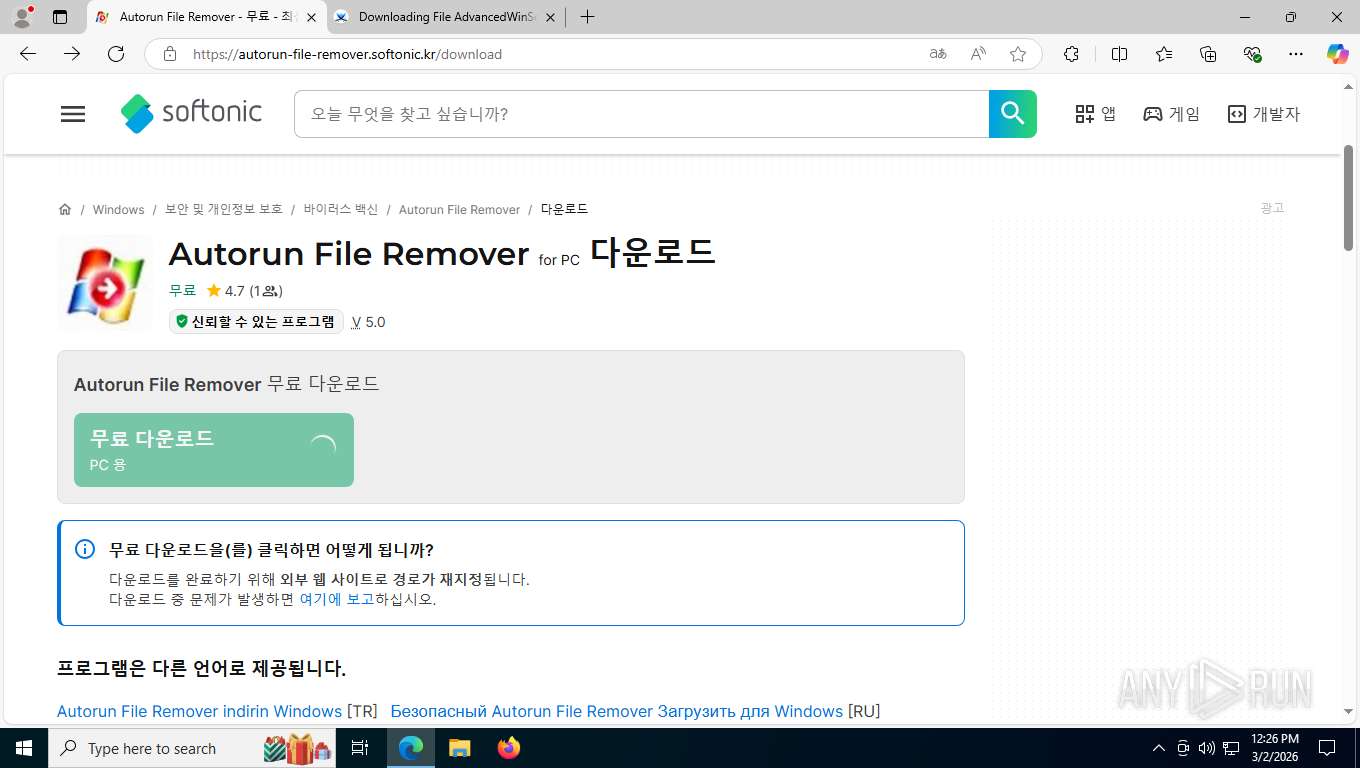Switch to Downloading File AdvancedWin tab
The width and height of the screenshot is (1360, 768).
point(446,17)
